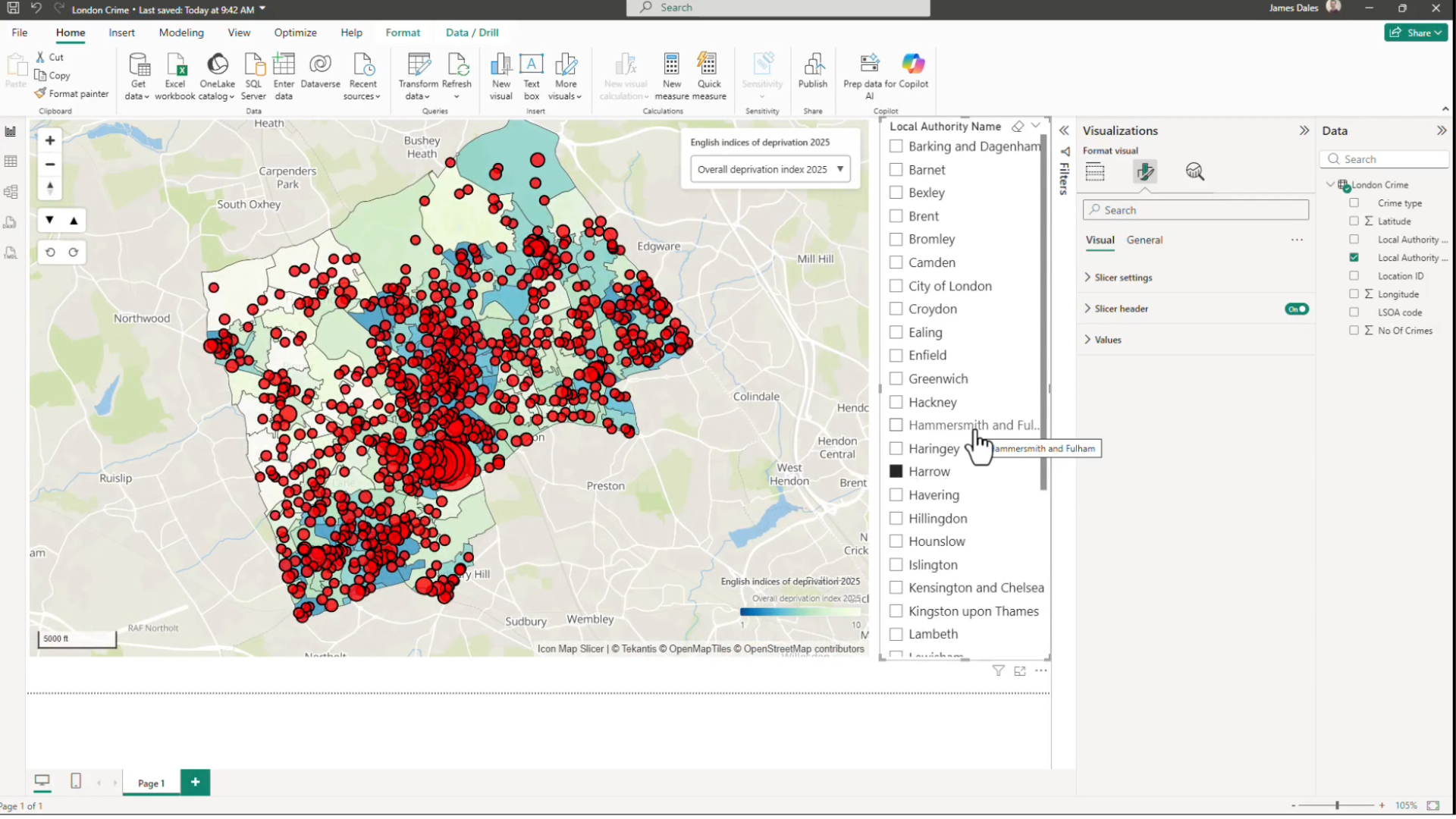Viewport: 1456px width, 819px height.
Task: Open the Table view in the left sidebar
Action: point(11,161)
